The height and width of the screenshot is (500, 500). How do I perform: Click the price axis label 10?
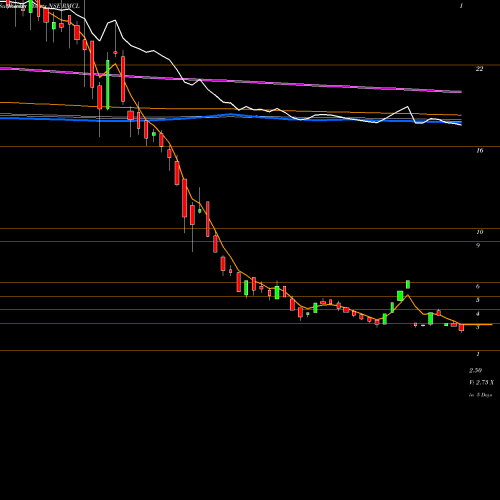(x=479, y=232)
